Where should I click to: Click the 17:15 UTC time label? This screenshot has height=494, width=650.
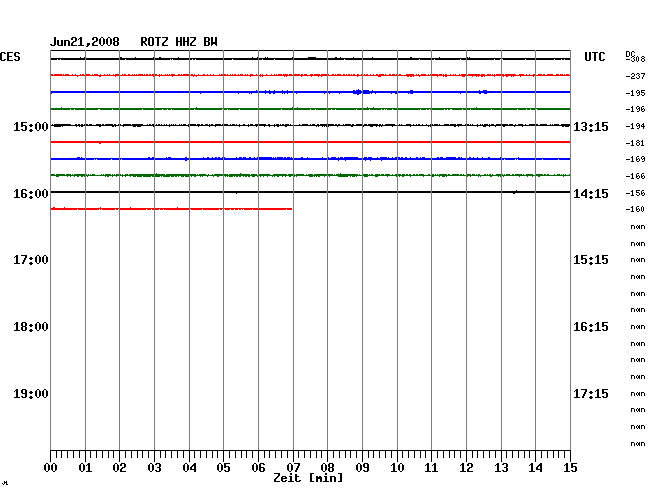point(591,394)
